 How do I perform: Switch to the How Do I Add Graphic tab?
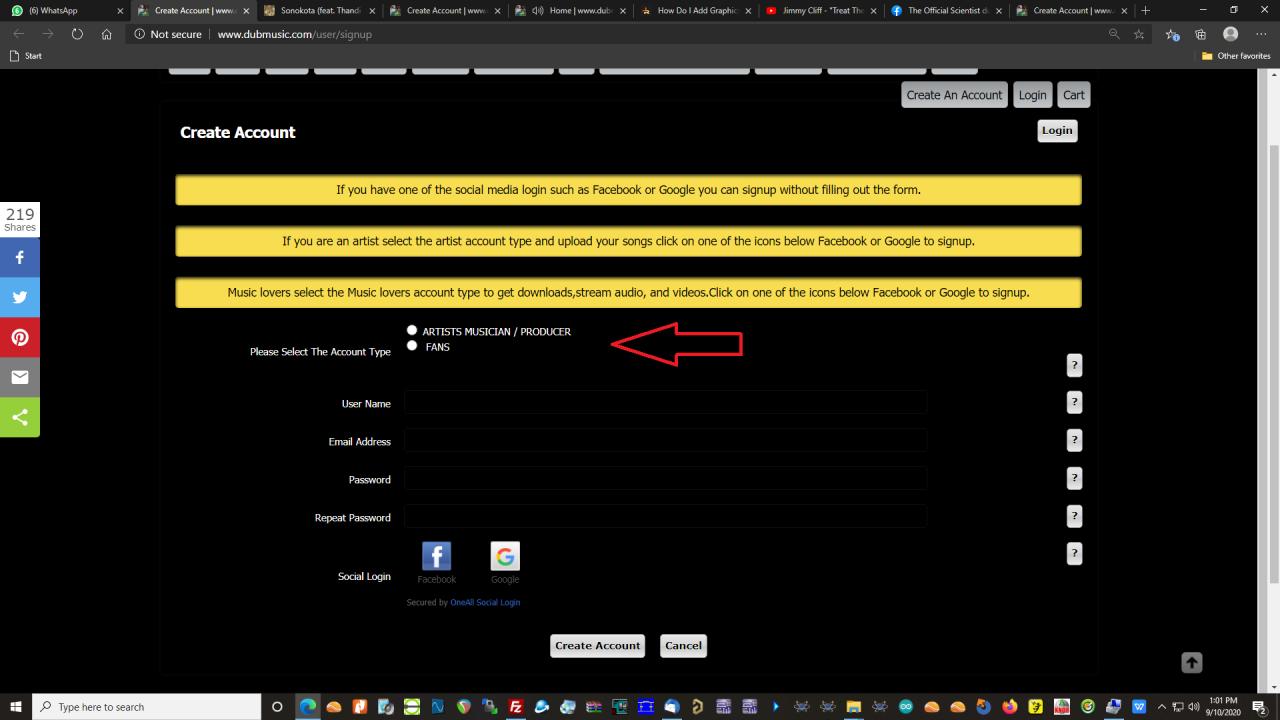695,11
